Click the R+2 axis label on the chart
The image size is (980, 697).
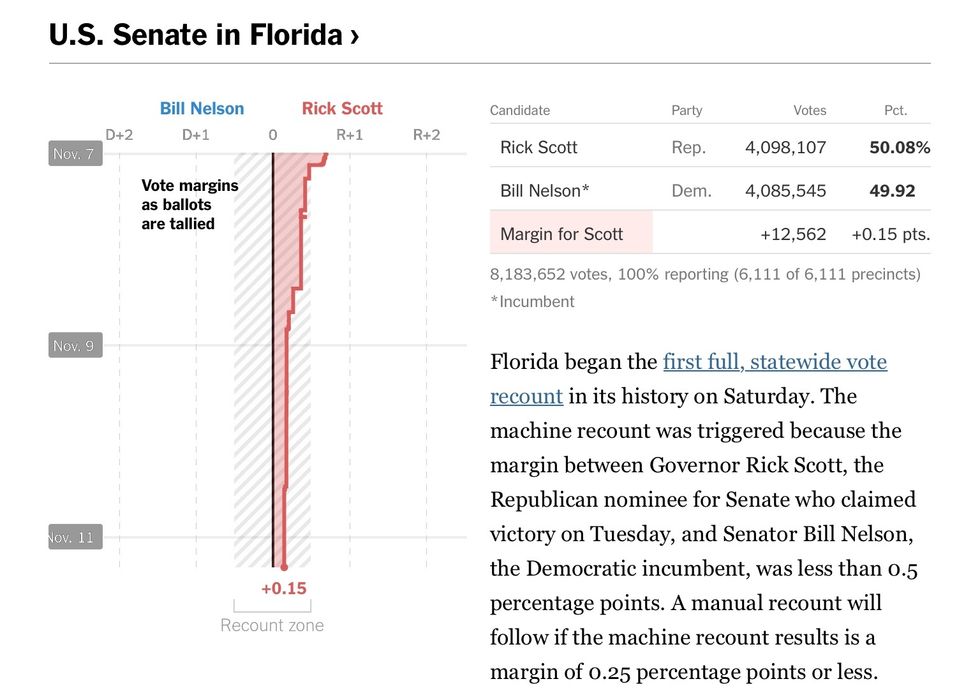(x=426, y=134)
